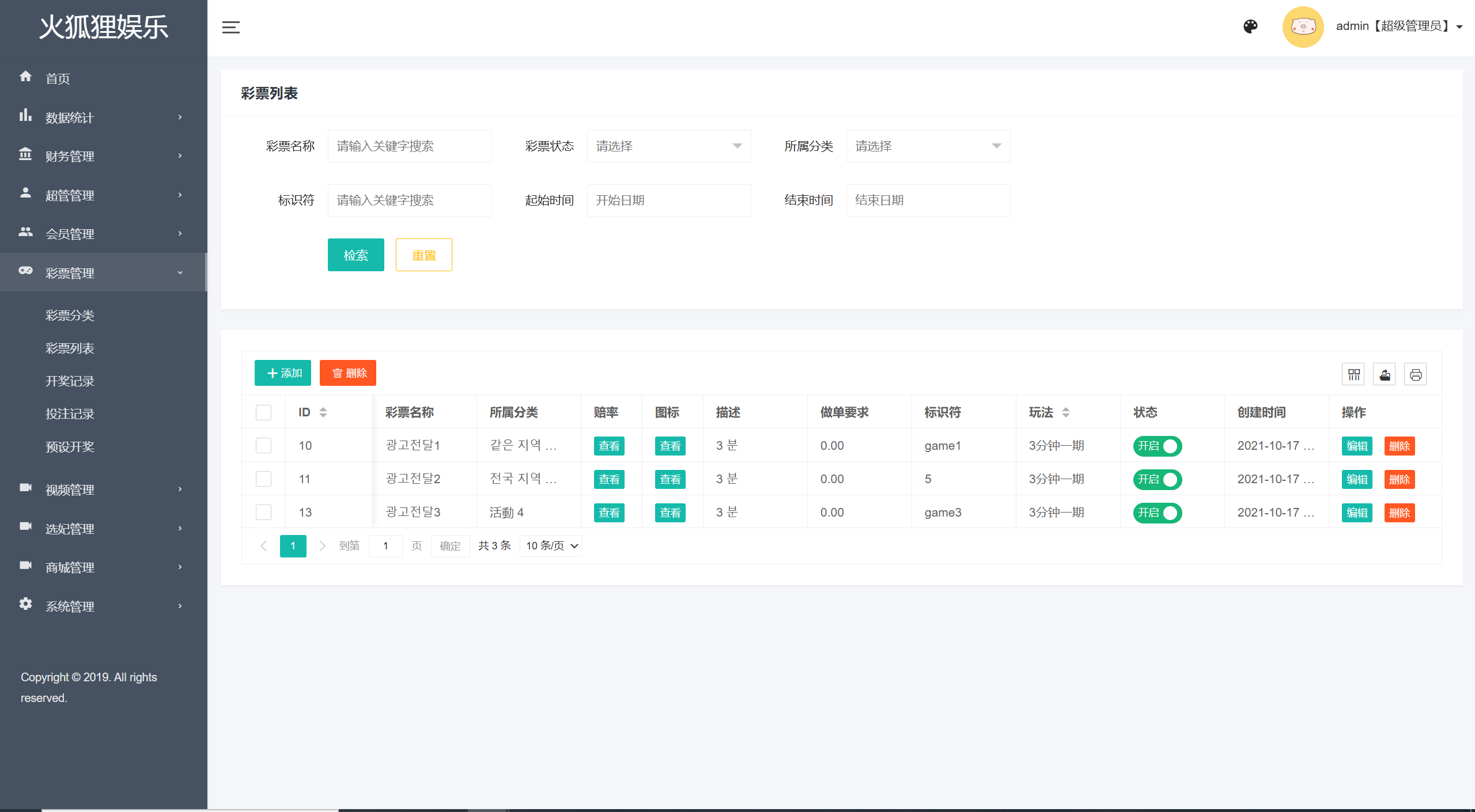Check the checkbox for row ID 13
The height and width of the screenshot is (812, 1475).
coord(263,513)
